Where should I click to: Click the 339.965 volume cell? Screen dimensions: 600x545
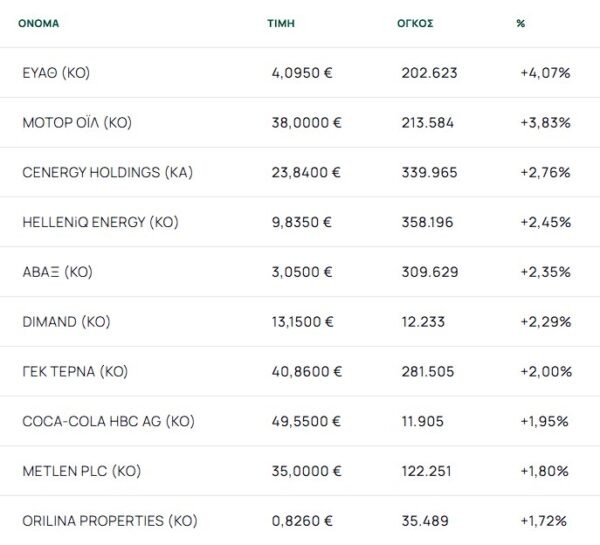click(429, 172)
